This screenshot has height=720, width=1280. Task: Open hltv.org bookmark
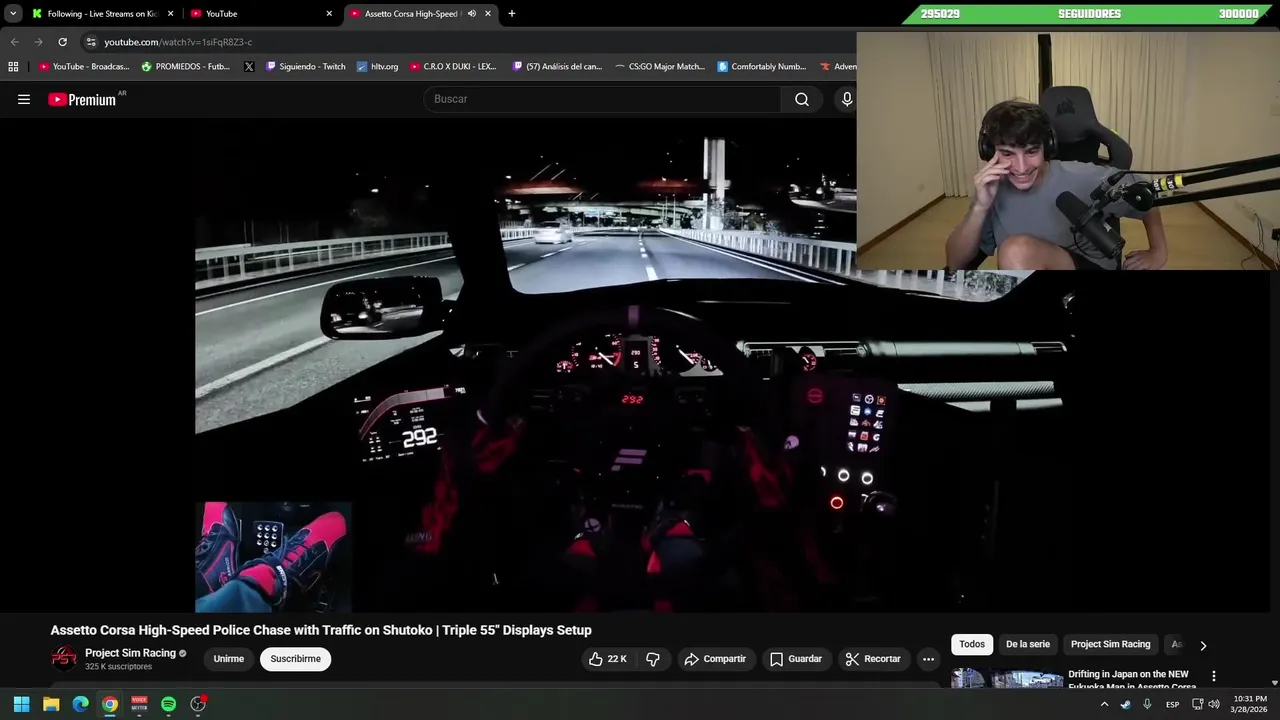[x=376, y=67]
